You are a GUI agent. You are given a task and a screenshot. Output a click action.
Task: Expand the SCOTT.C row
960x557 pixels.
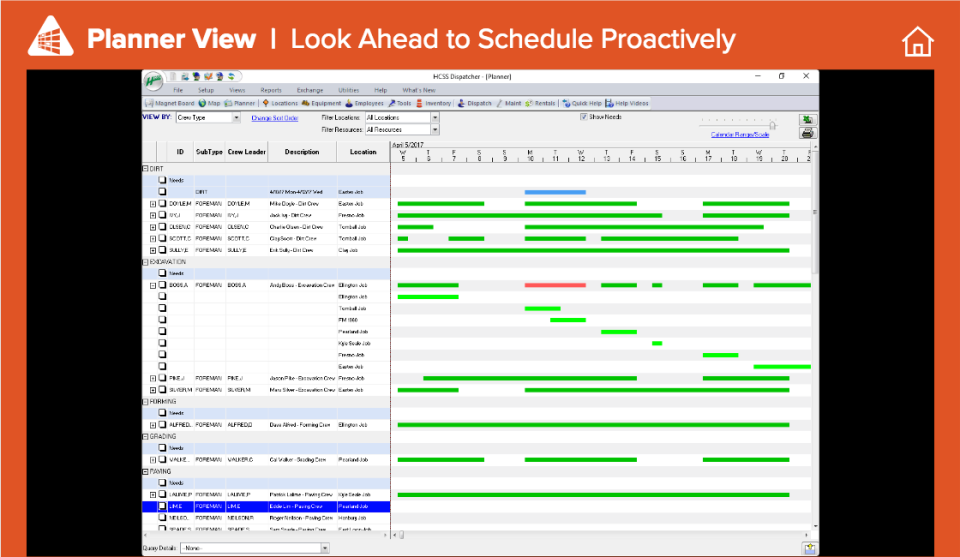pos(153,239)
